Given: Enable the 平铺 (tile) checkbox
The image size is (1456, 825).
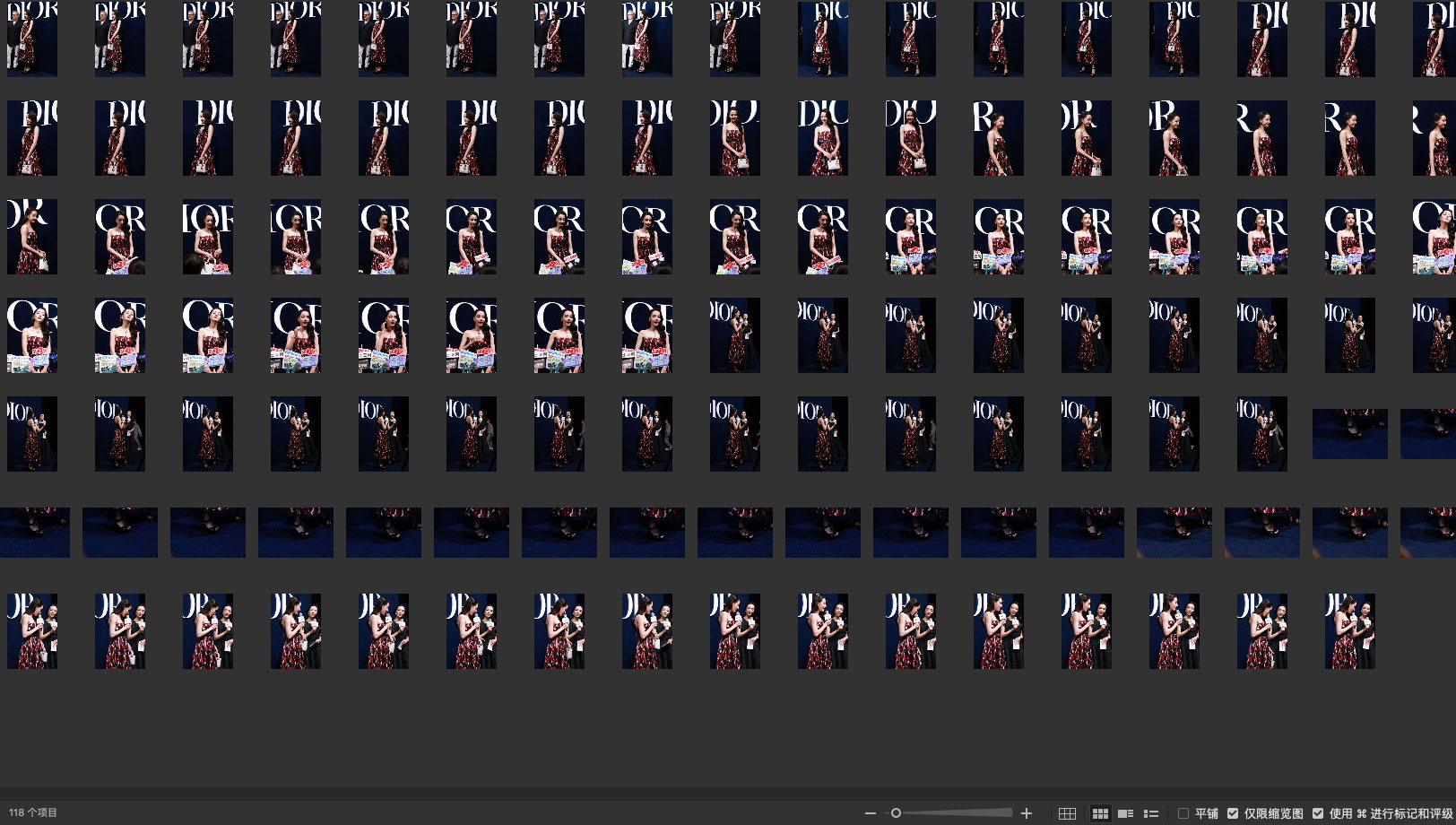Looking at the screenshot, I should tap(1183, 813).
